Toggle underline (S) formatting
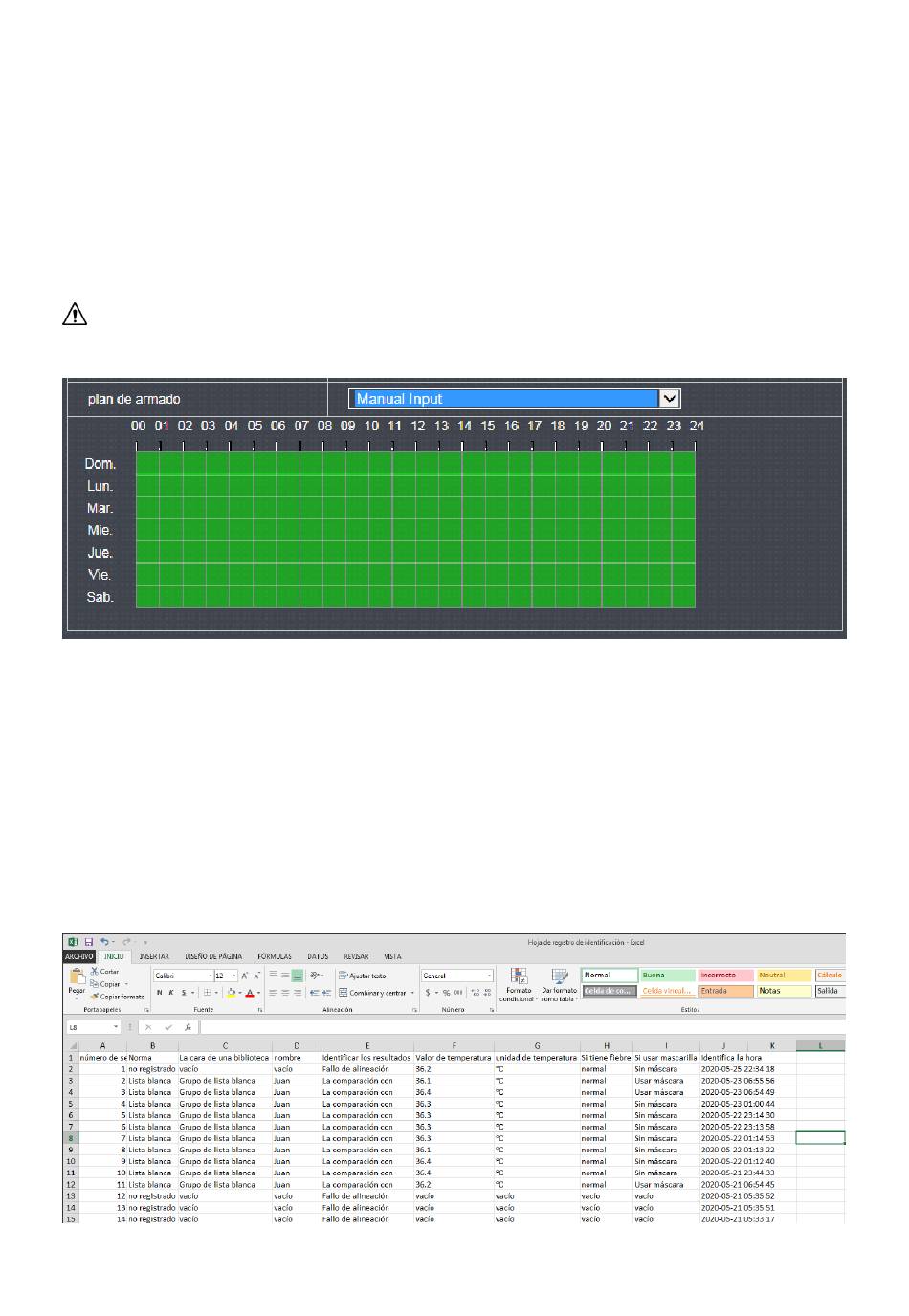The height and width of the screenshot is (1316, 909). (184, 993)
